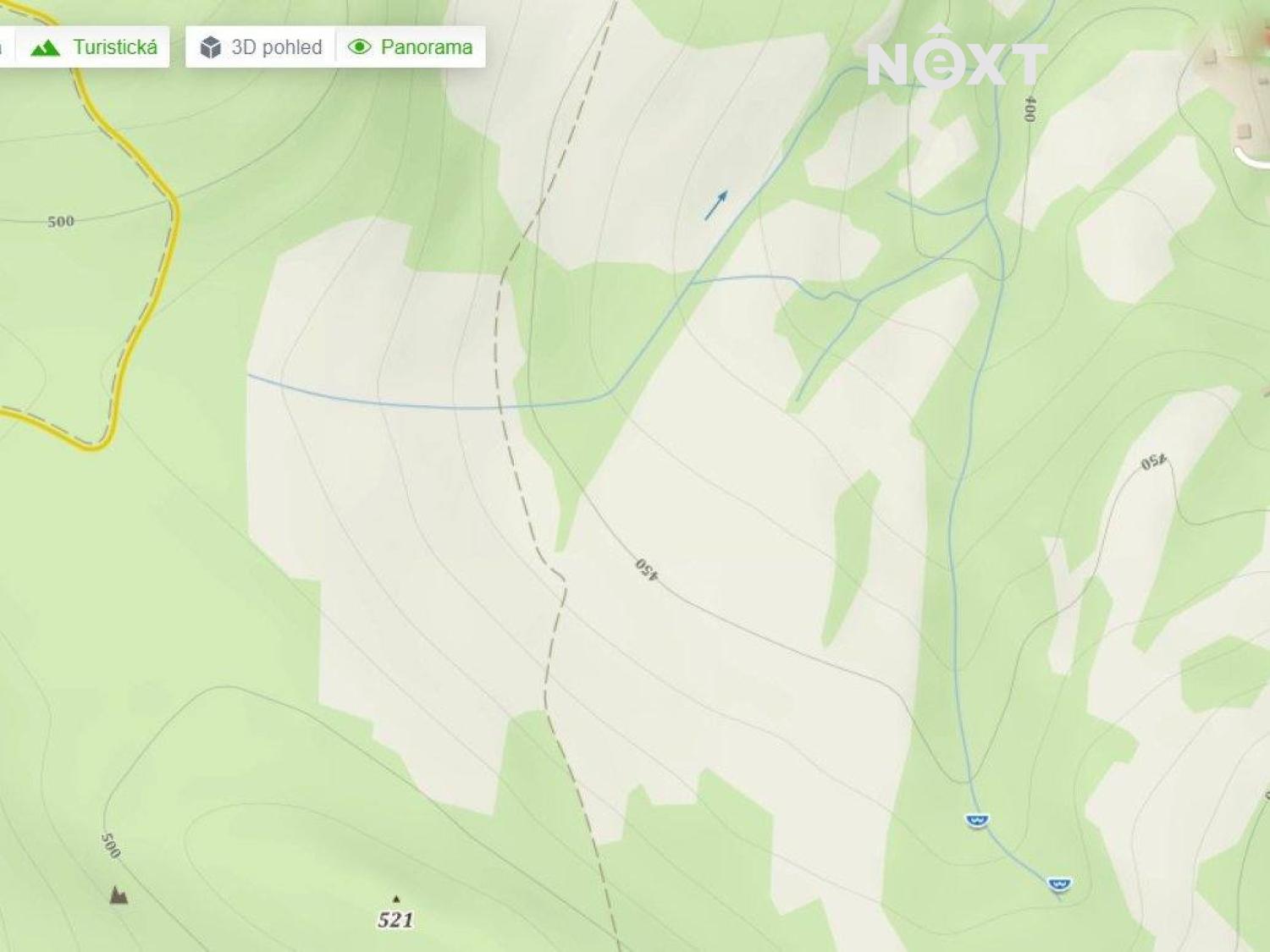This screenshot has height=952, width=1270.
Task: Click the 450 contour label in the map center
Action: tap(646, 569)
